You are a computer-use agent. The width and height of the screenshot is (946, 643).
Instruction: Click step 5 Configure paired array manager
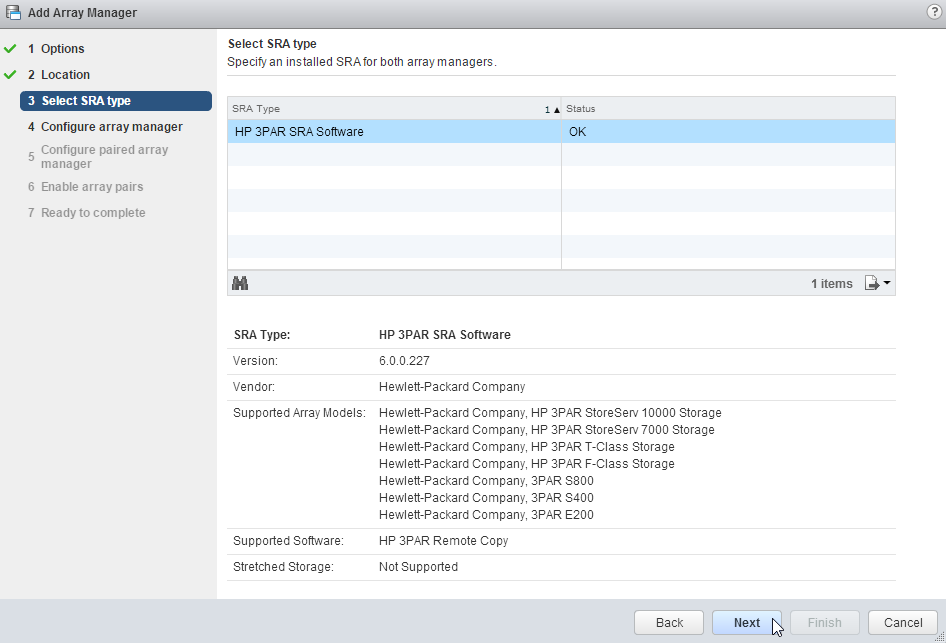(98, 157)
